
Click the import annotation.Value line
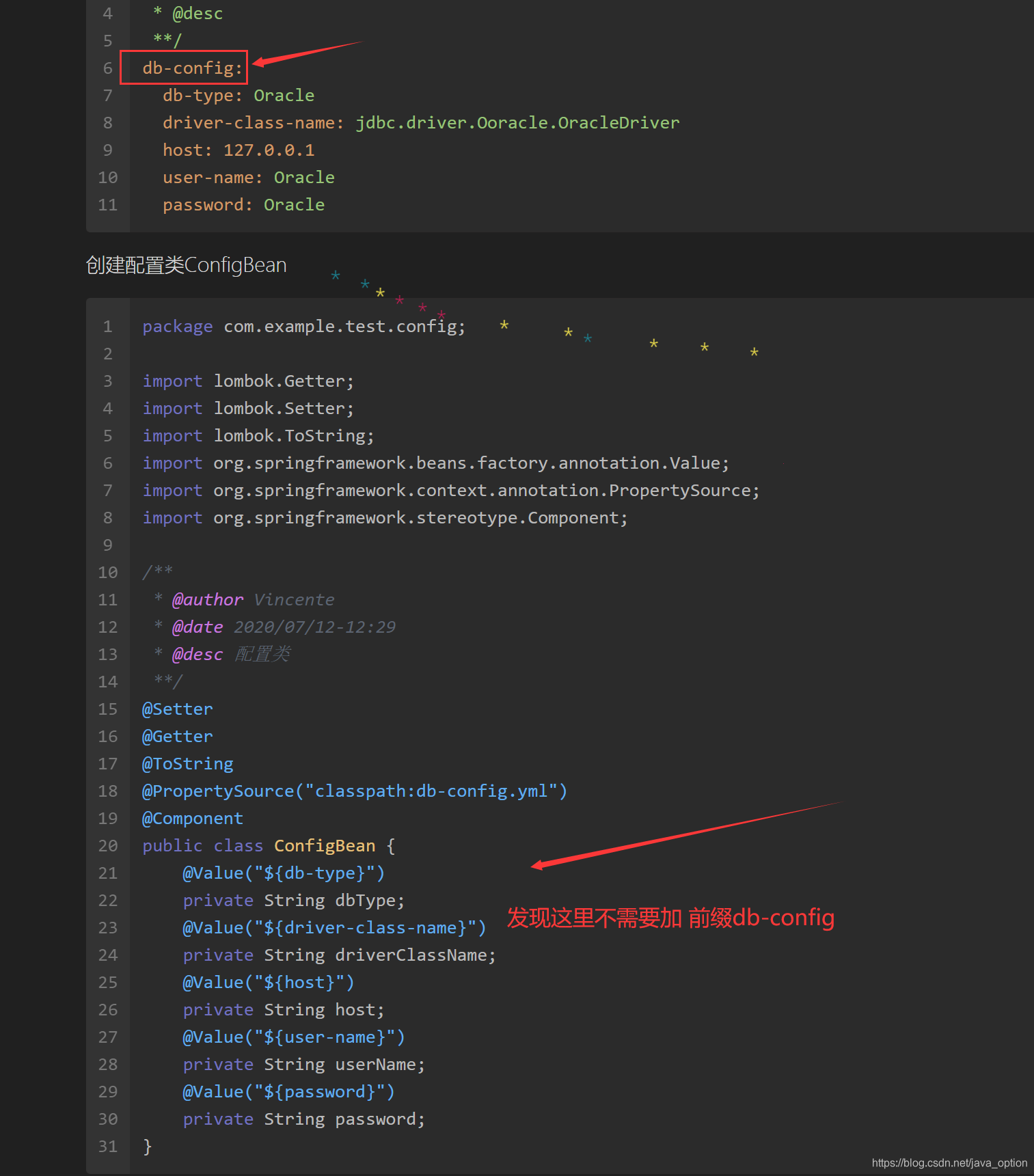click(x=436, y=463)
